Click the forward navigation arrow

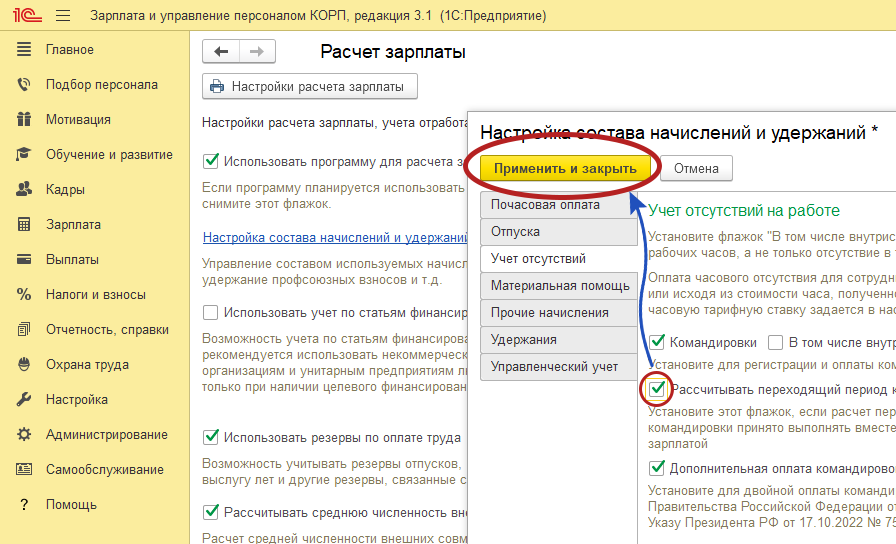pyautogui.click(x=257, y=52)
